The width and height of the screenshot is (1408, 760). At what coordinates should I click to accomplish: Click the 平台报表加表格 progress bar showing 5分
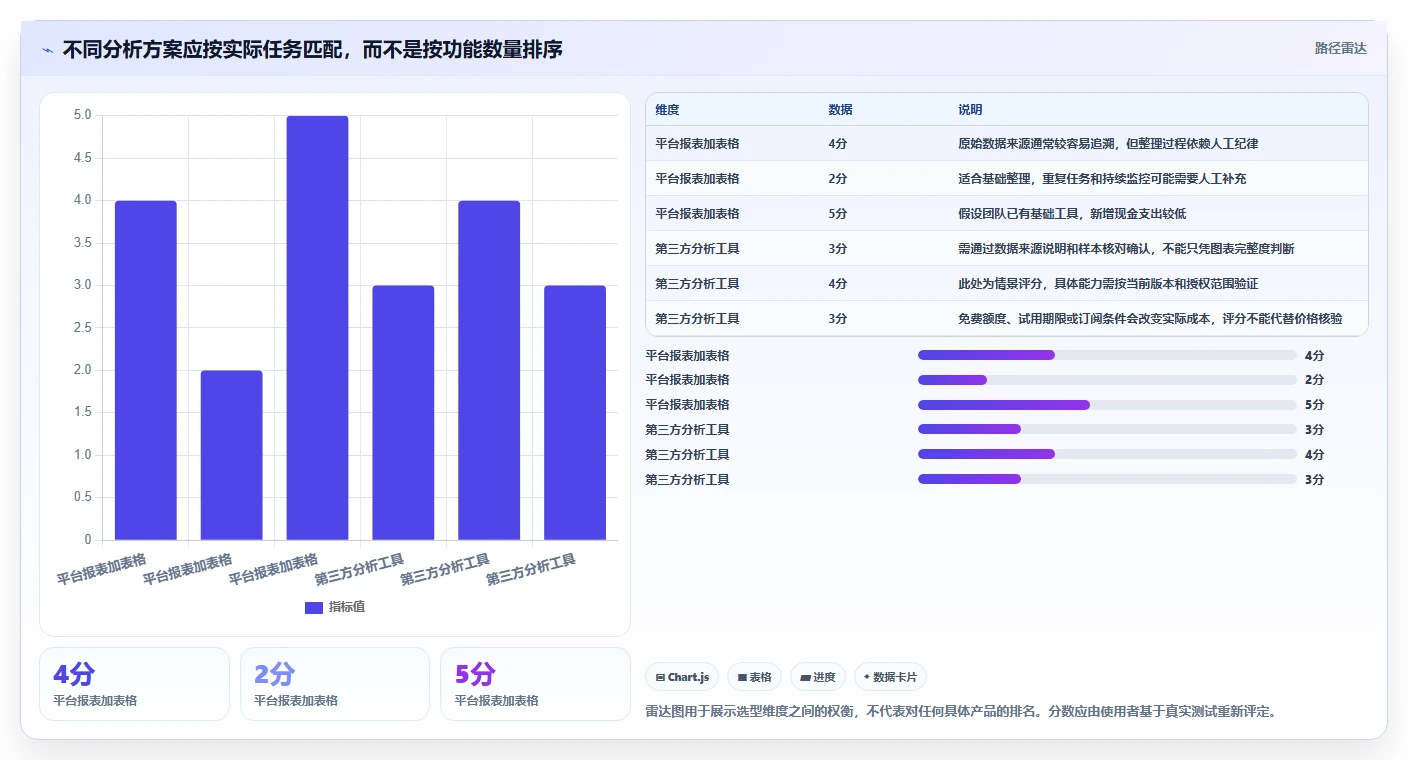click(1107, 405)
